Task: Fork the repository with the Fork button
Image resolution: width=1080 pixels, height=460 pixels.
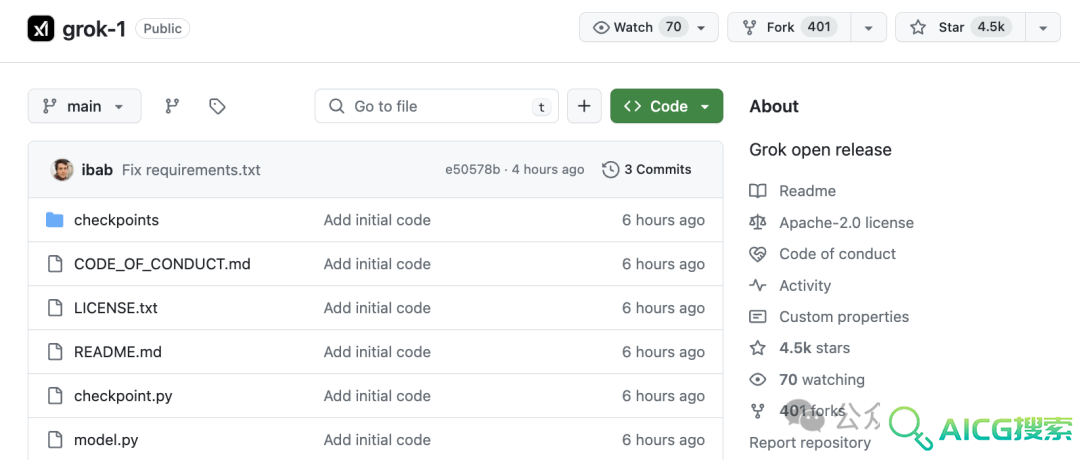Action: 789,28
